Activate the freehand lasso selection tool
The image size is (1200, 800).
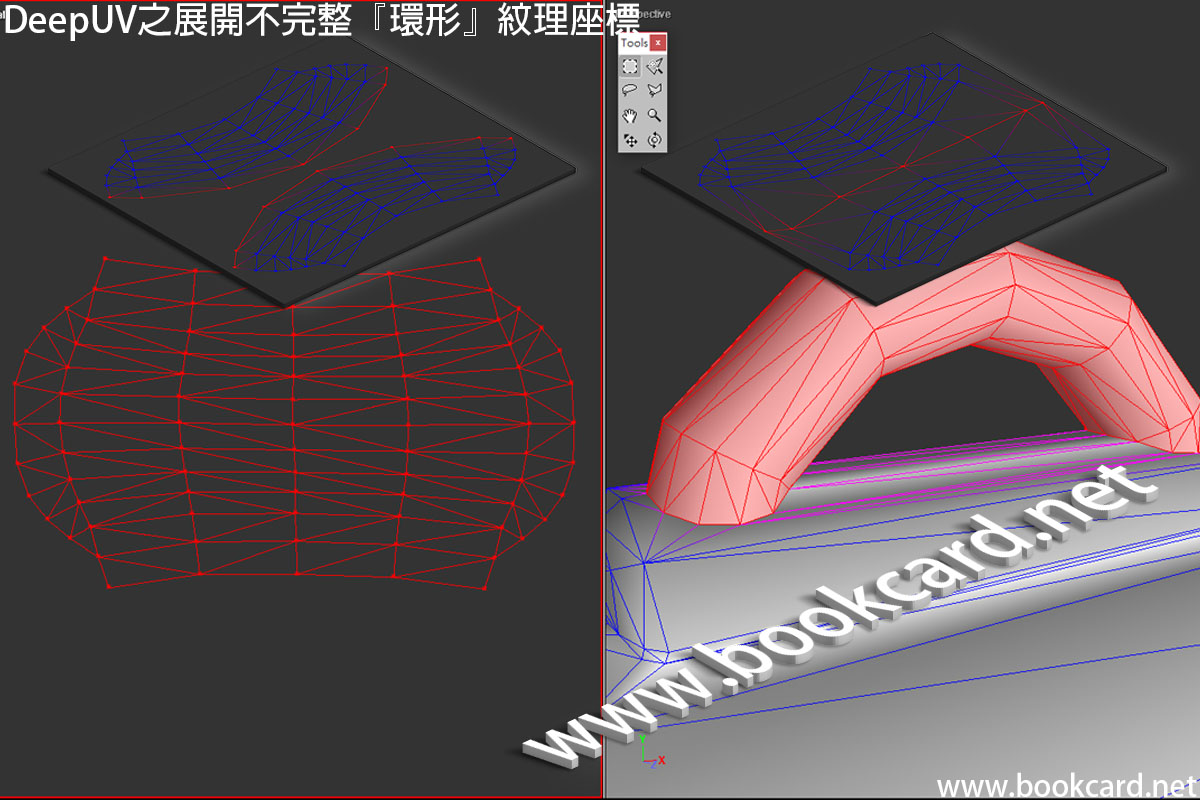tap(630, 91)
